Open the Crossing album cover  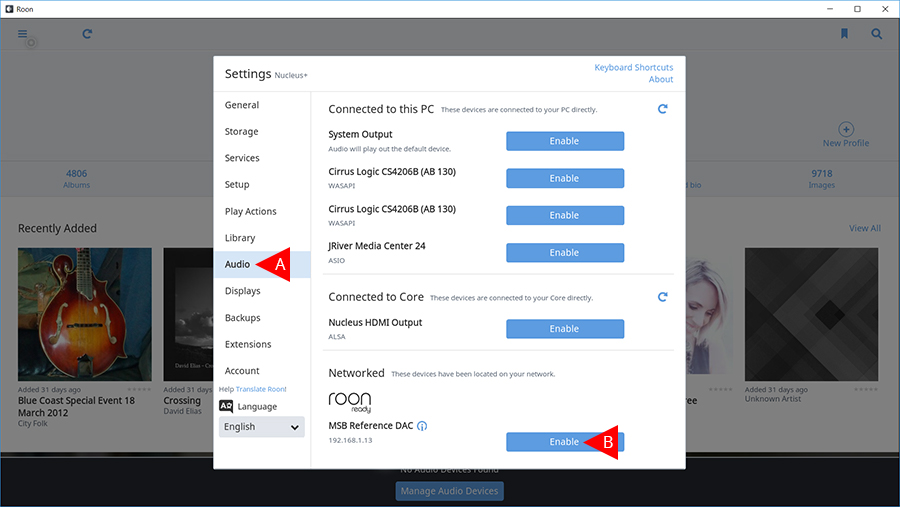188,315
